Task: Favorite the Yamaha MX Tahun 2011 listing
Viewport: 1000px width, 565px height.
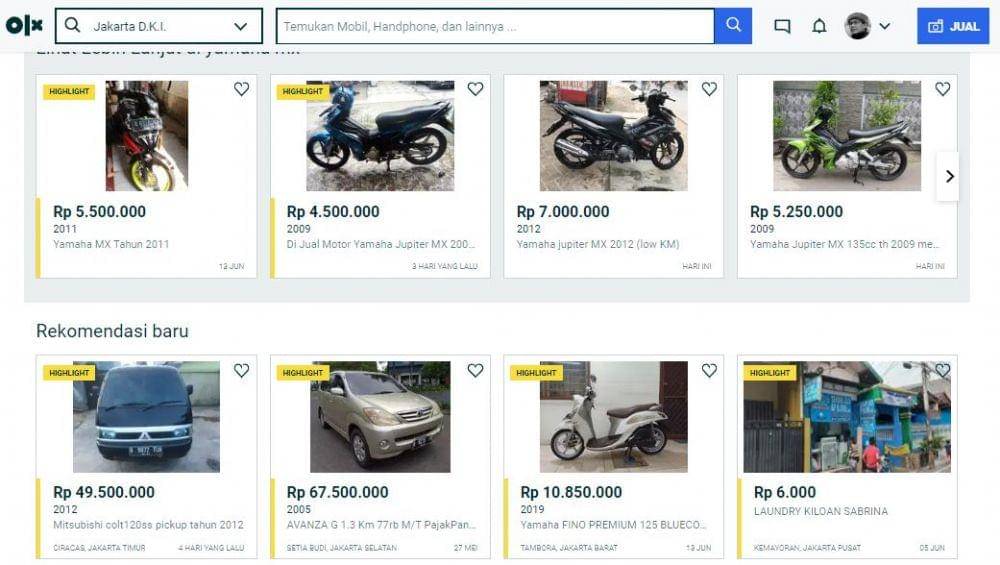Action: click(241, 89)
